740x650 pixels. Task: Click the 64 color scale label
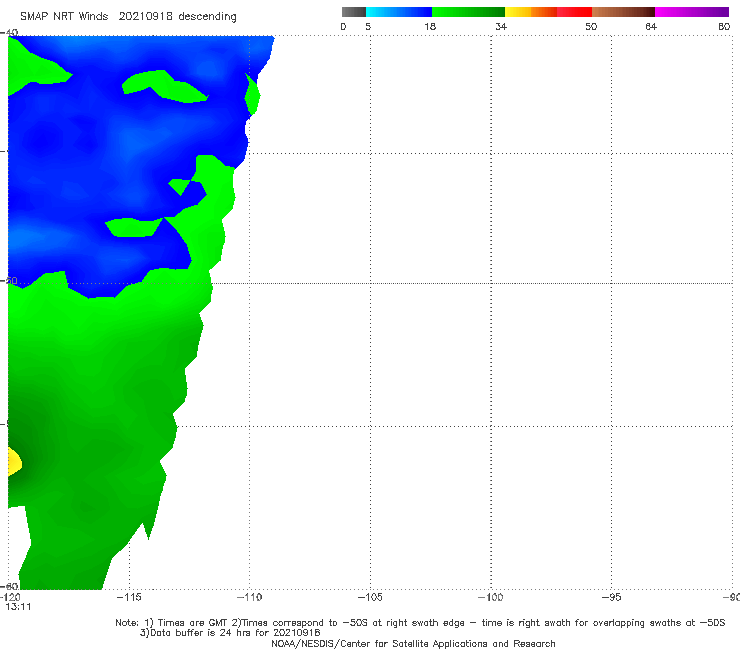[x=651, y=27]
